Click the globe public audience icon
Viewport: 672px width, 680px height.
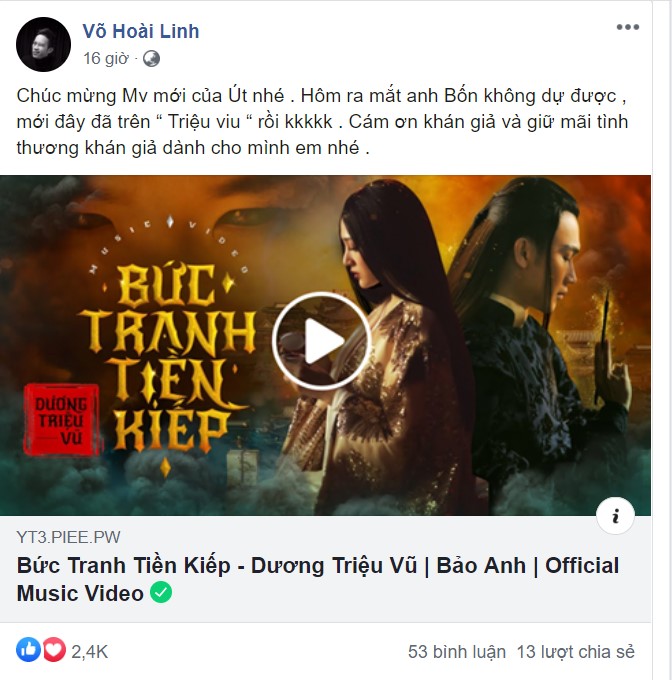(x=151, y=59)
